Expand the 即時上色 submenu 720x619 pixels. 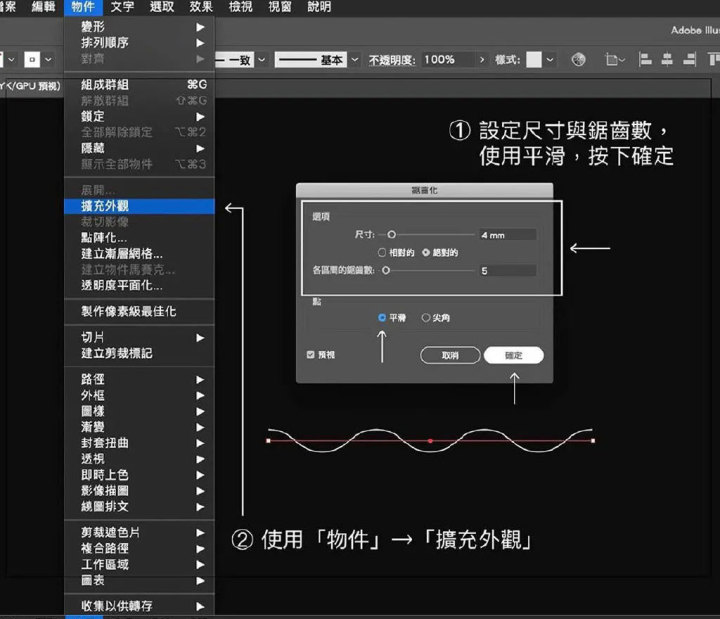(140, 475)
